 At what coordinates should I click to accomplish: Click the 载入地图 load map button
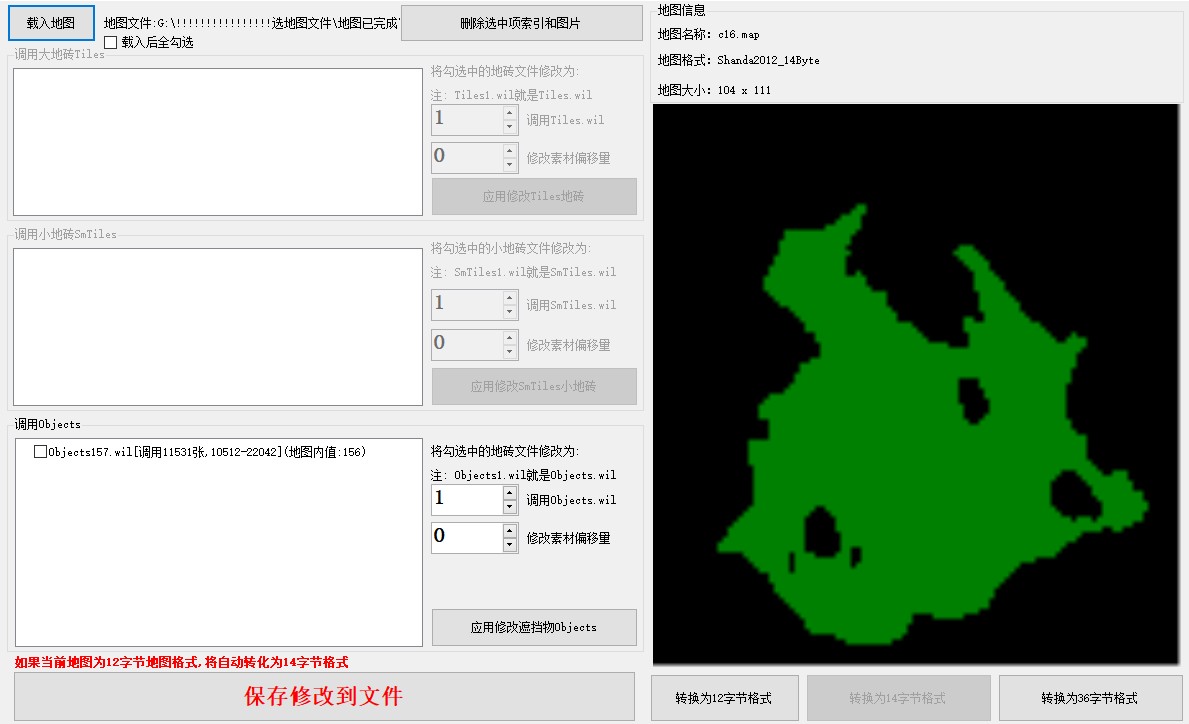(51, 23)
